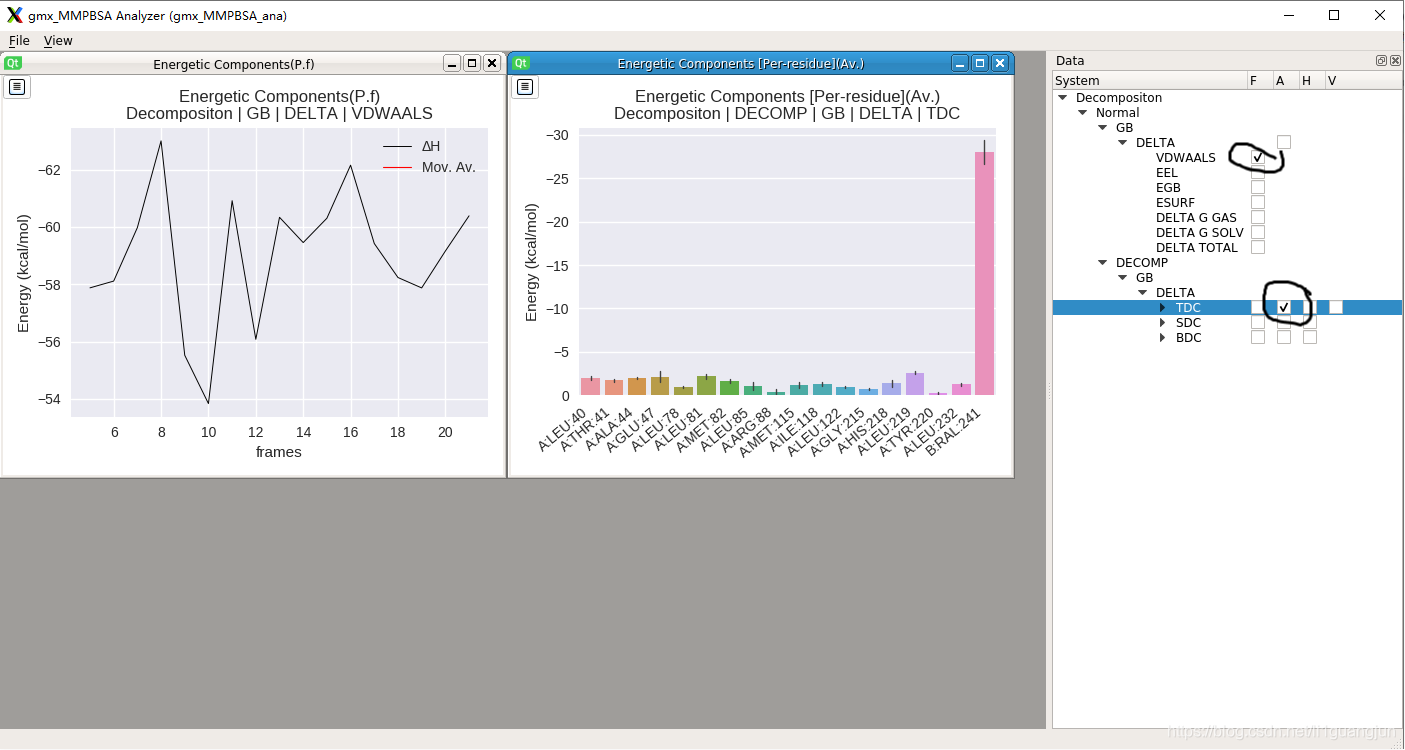Click the H column header
1405x750 pixels.
coord(1312,80)
